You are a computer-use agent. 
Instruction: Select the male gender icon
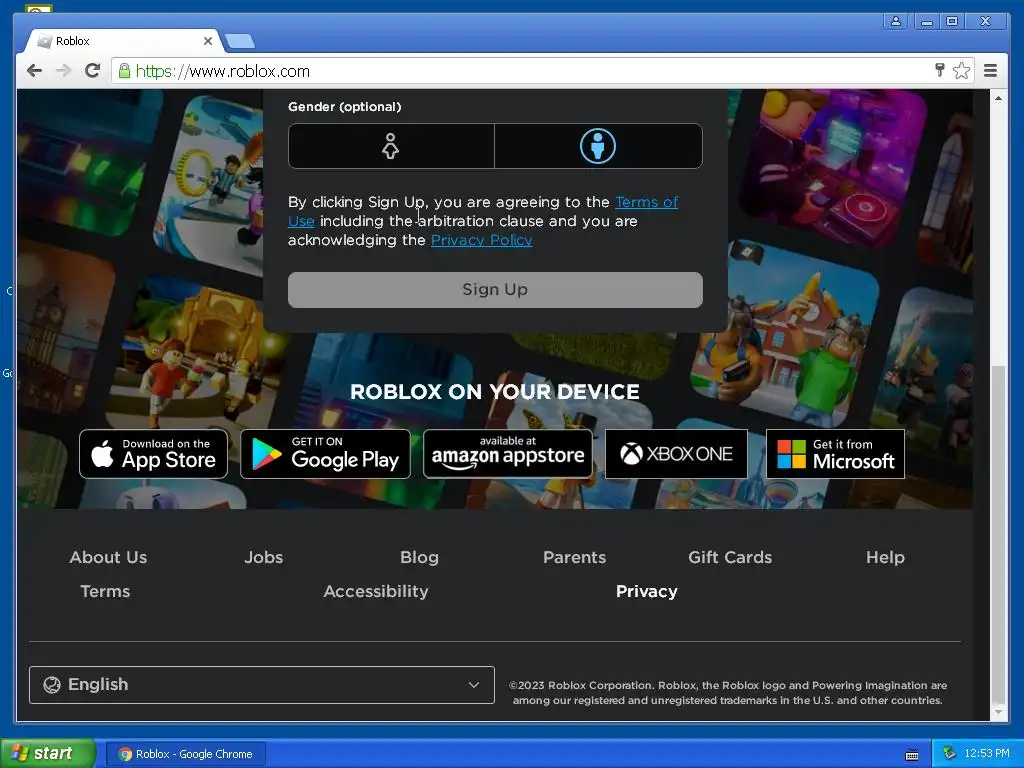(598, 146)
